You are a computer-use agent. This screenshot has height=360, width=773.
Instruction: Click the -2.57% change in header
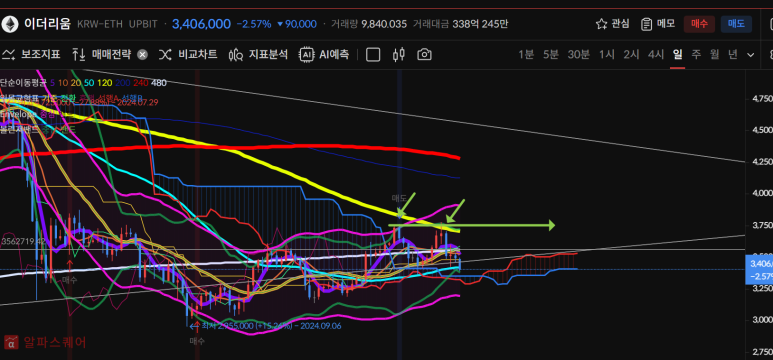(x=254, y=24)
